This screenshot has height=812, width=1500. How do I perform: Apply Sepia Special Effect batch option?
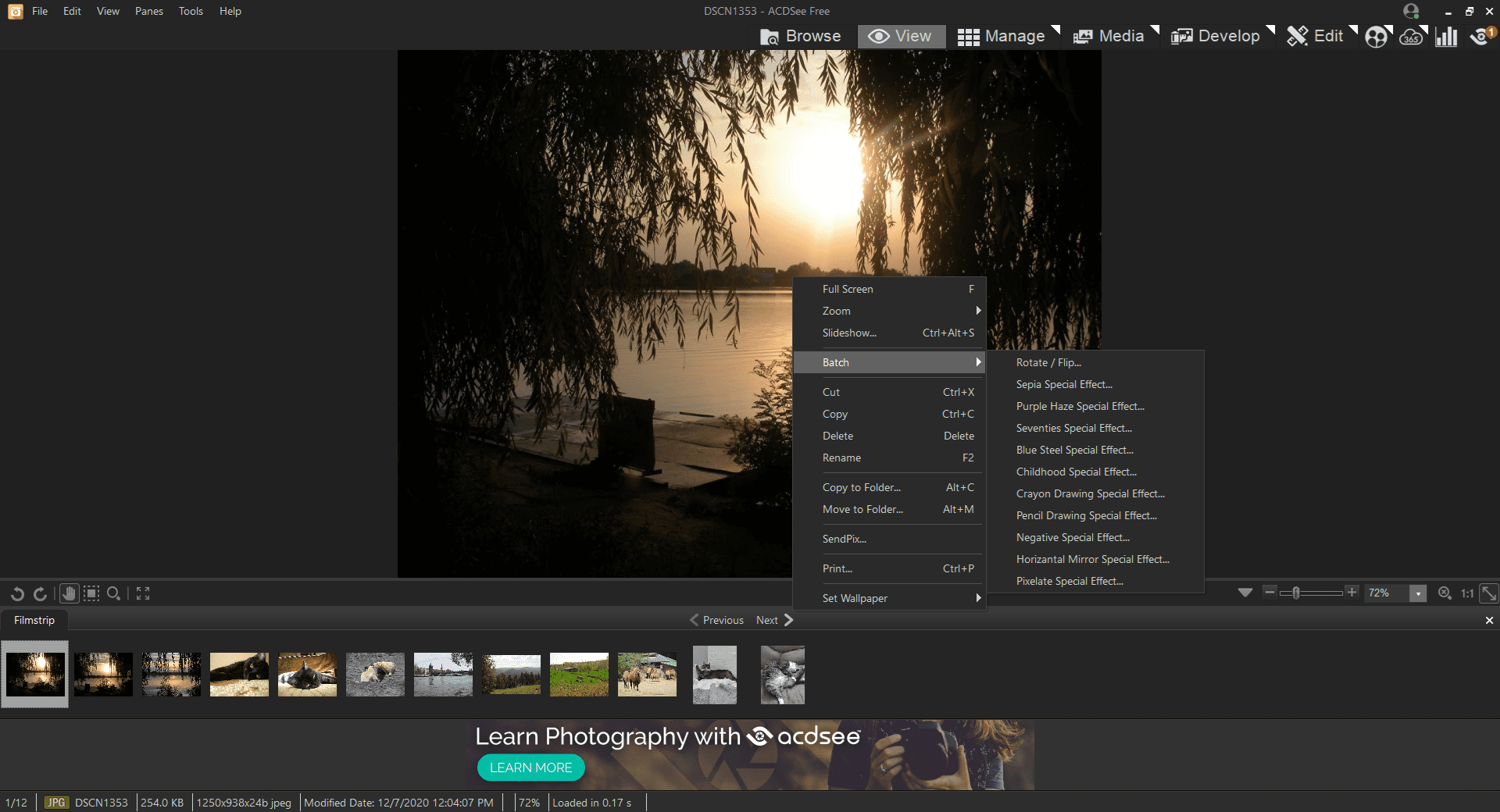coord(1095,384)
